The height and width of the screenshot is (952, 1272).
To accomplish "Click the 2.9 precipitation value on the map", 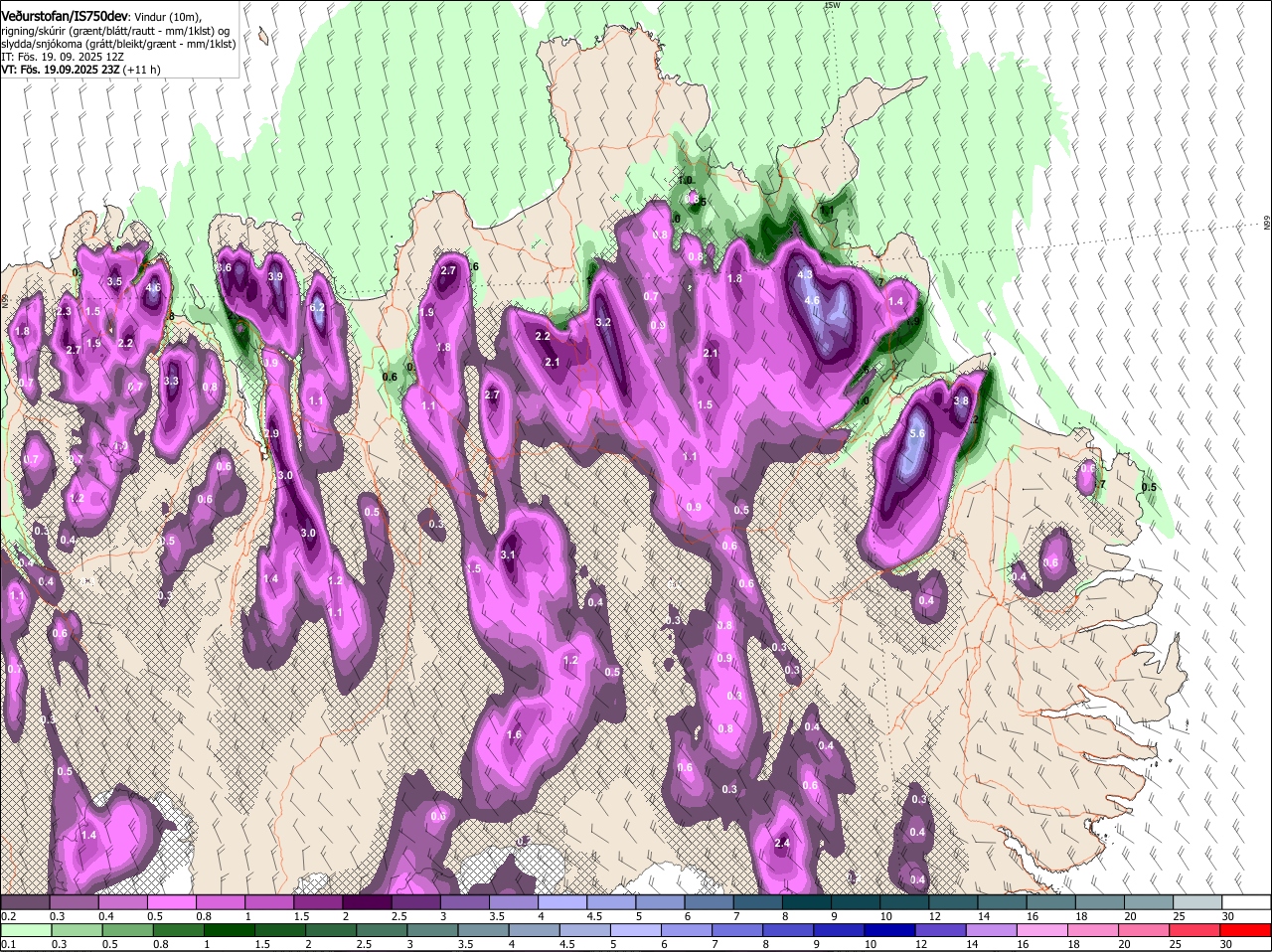I will tap(271, 433).
